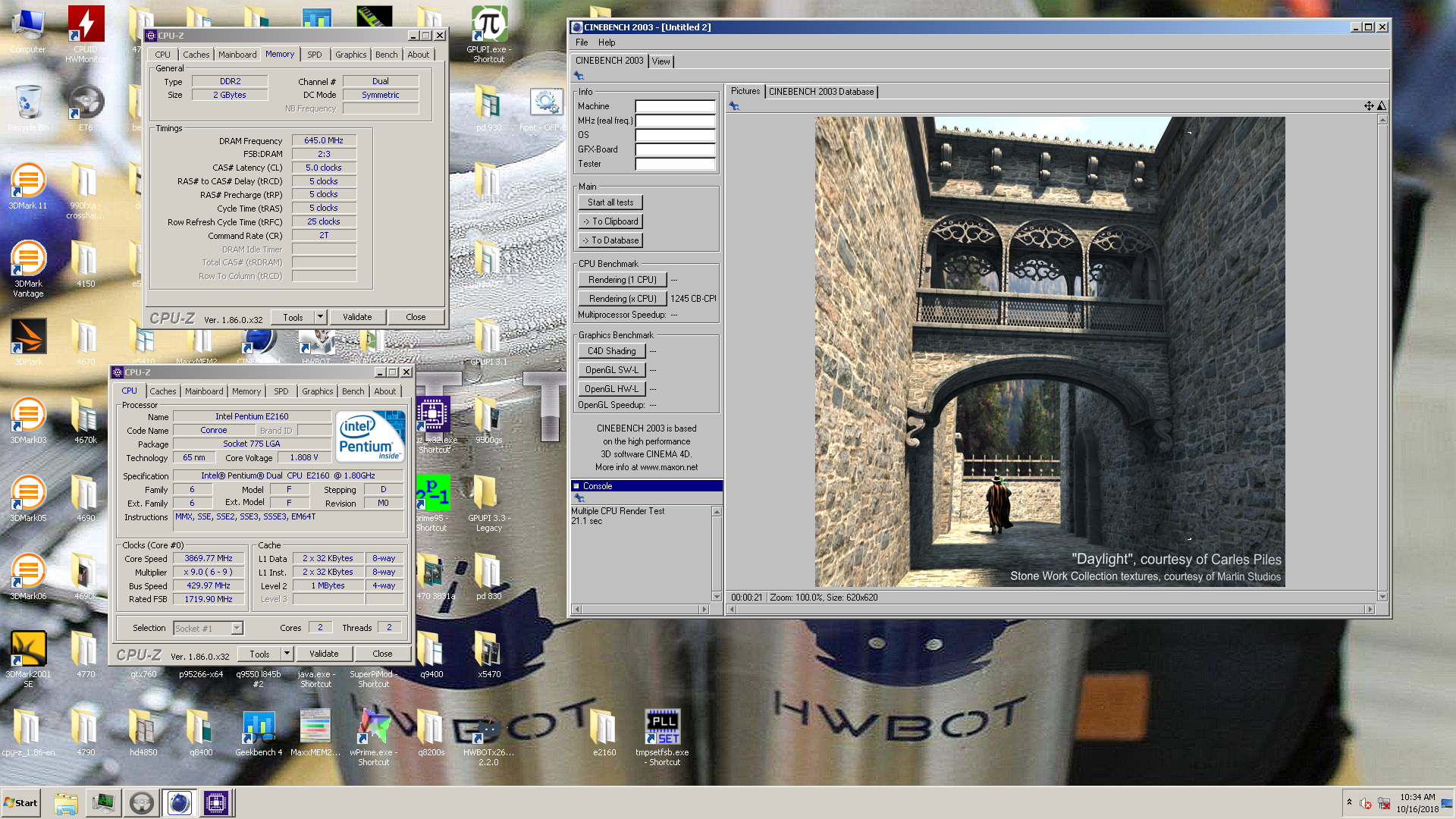Launch the ET6 desktop shortcut
This screenshot has height=819, width=1456.
coord(86,108)
